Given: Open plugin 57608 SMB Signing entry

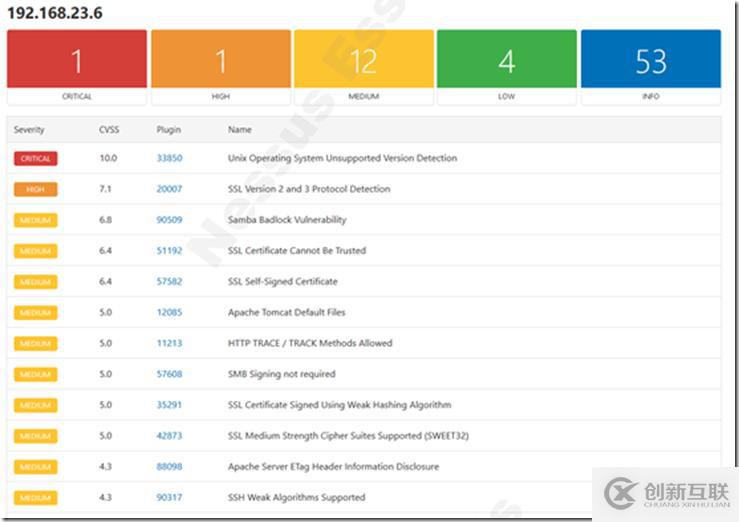Looking at the screenshot, I should pyautogui.click(x=169, y=374).
